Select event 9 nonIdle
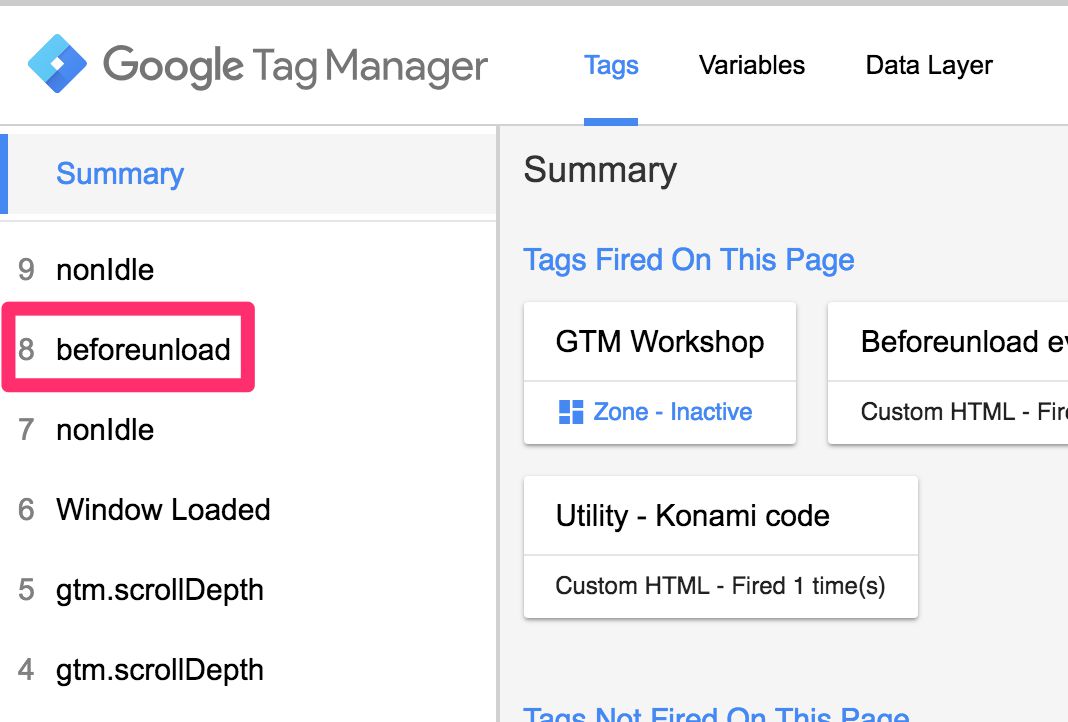The height and width of the screenshot is (722, 1068). [248, 270]
